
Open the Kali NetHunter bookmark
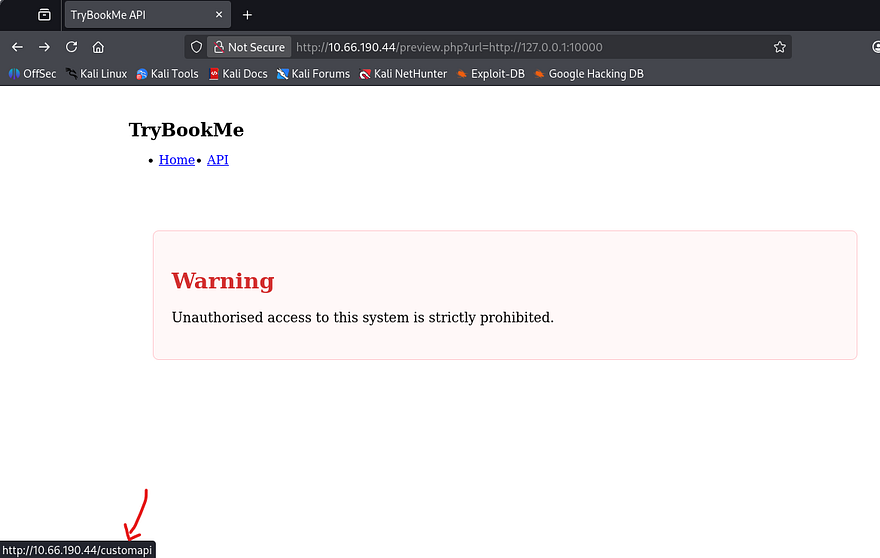(x=404, y=74)
